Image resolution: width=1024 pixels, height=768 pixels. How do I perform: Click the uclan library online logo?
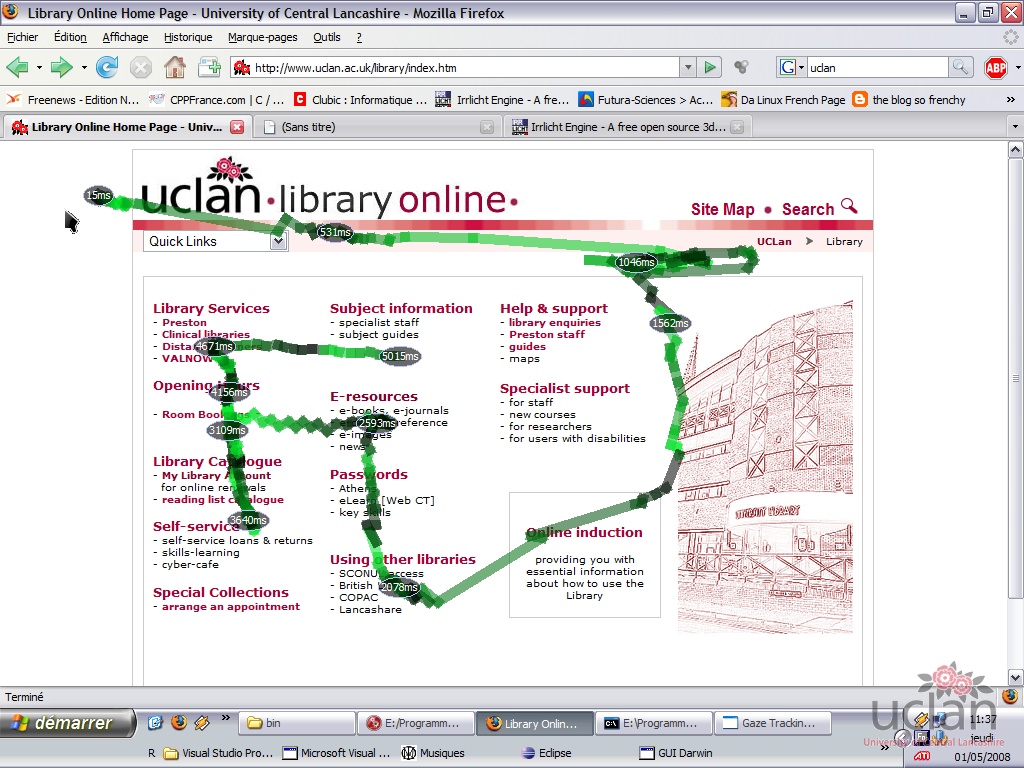pos(329,189)
